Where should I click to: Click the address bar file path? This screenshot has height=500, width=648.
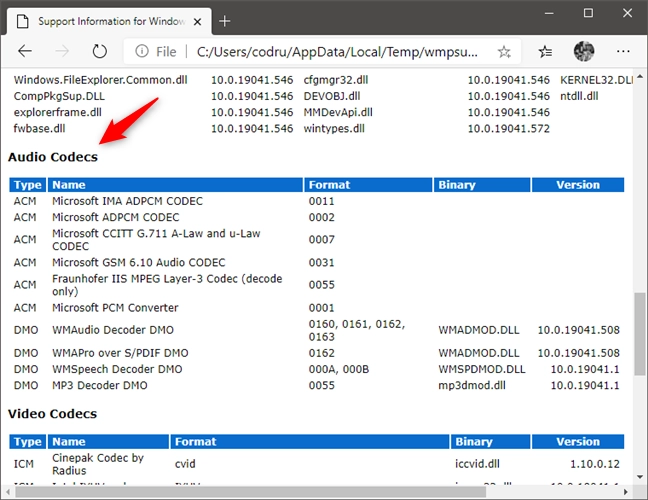337,52
